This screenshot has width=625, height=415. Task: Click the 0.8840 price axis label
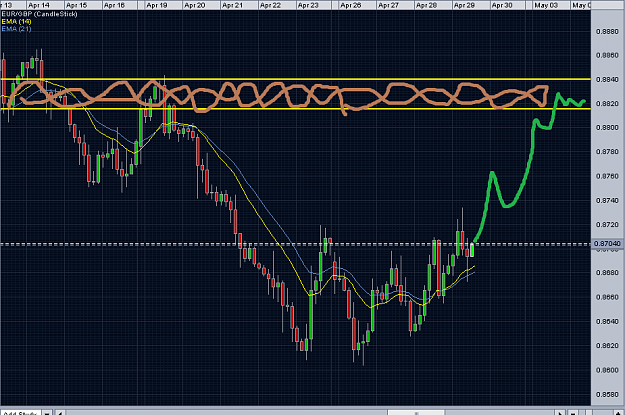click(607, 80)
